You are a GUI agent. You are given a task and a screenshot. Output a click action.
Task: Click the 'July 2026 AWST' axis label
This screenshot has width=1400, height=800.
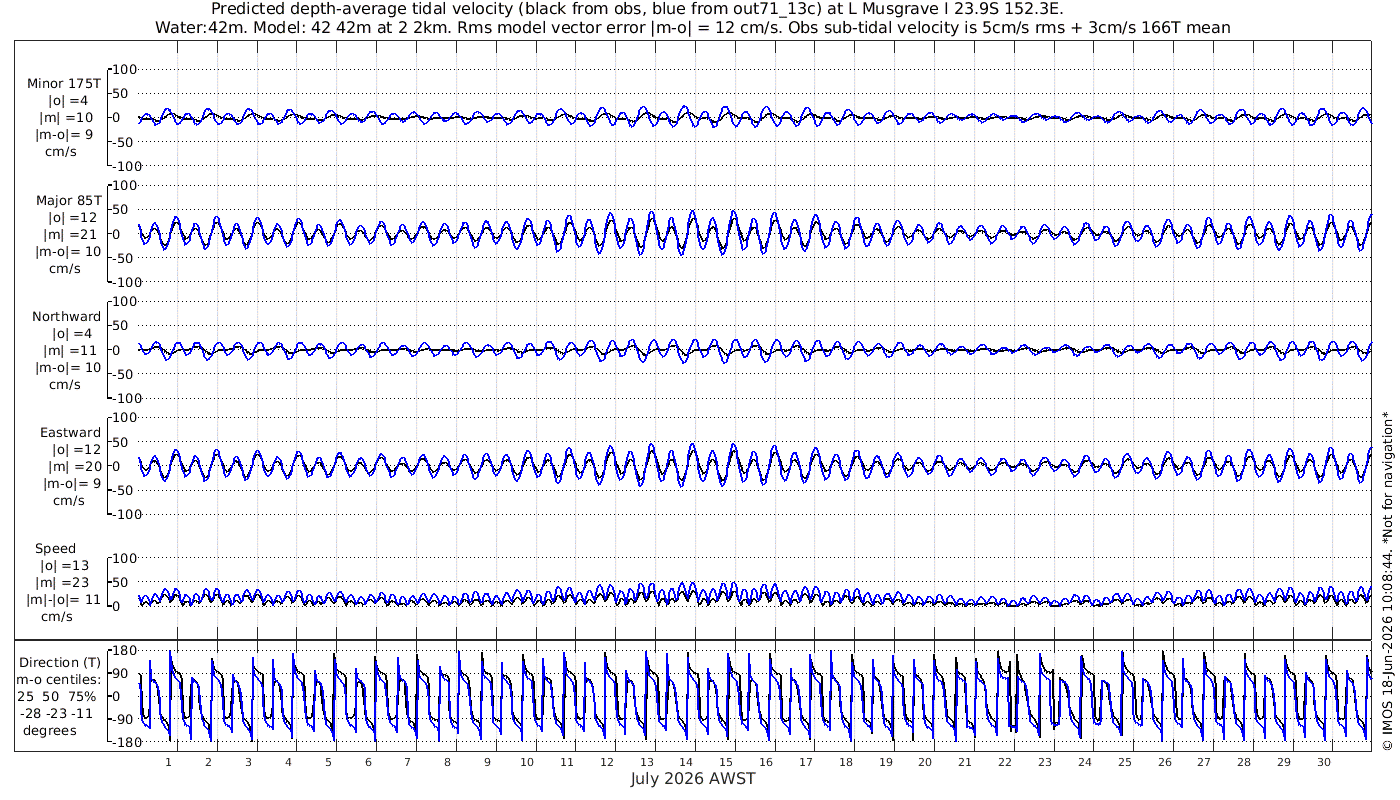click(693, 779)
